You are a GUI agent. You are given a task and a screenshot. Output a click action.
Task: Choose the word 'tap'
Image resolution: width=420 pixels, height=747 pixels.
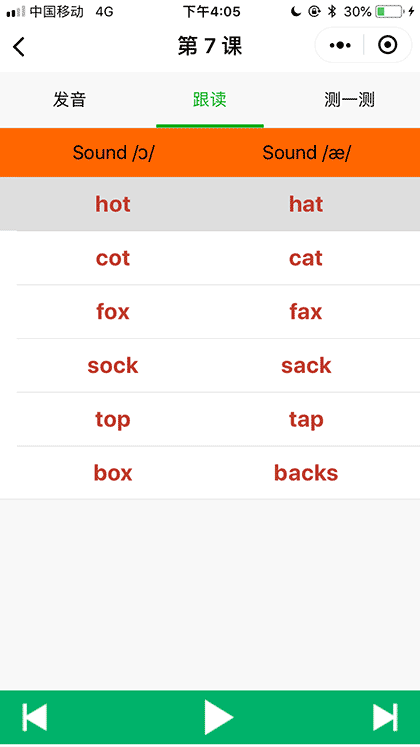pyautogui.click(x=306, y=420)
